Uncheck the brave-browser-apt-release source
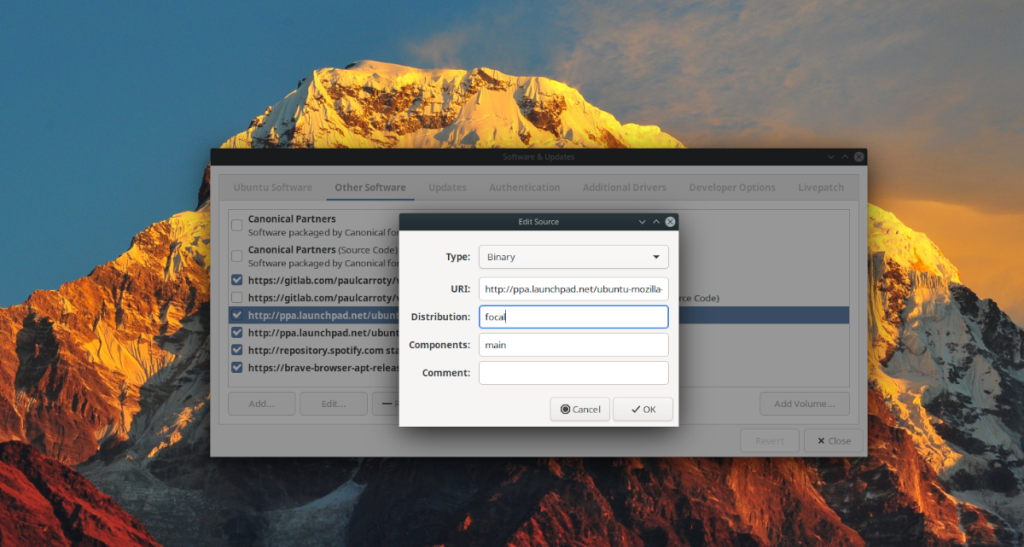 click(x=237, y=368)
